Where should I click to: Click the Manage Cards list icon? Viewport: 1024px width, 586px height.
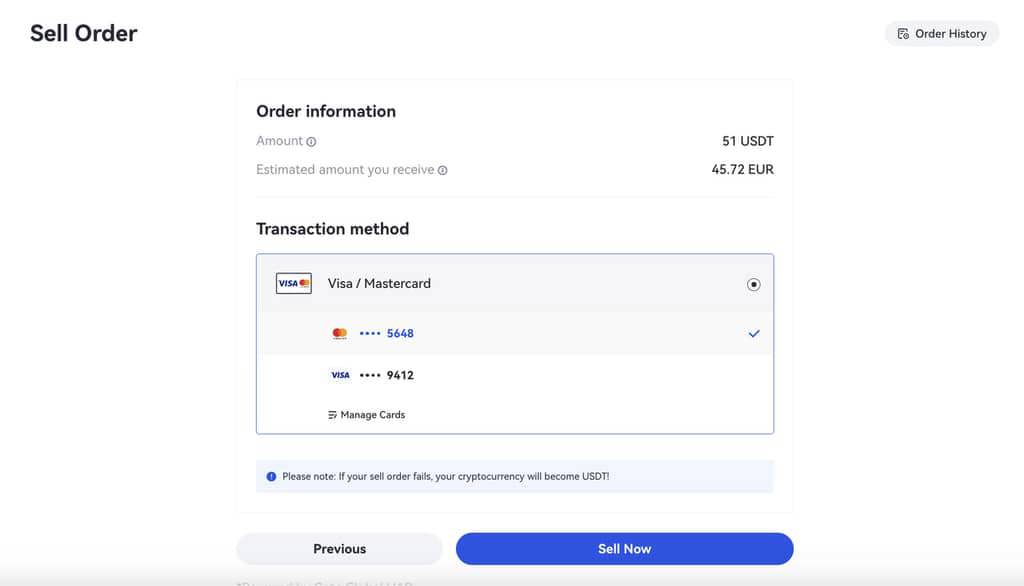tap(333, 415)
